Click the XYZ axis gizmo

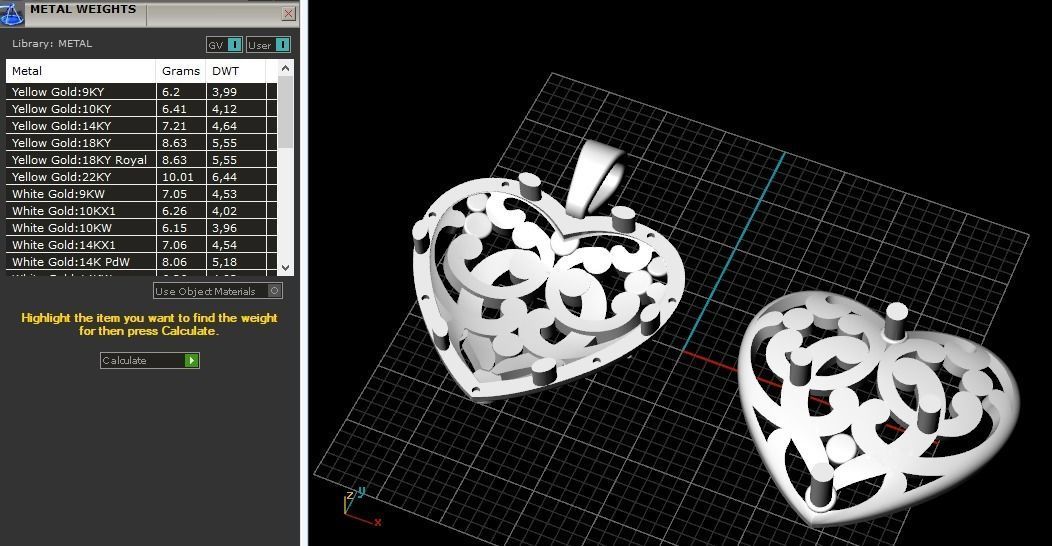coord(362,506)
